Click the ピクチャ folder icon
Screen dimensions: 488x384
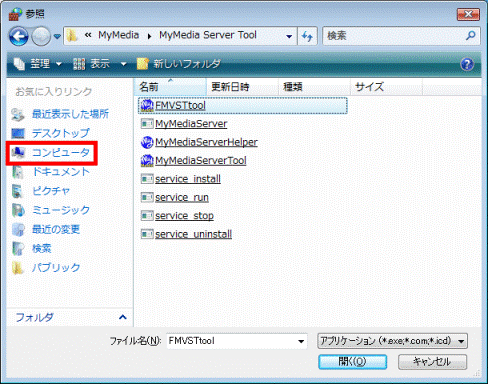click(x=18, y=191)
